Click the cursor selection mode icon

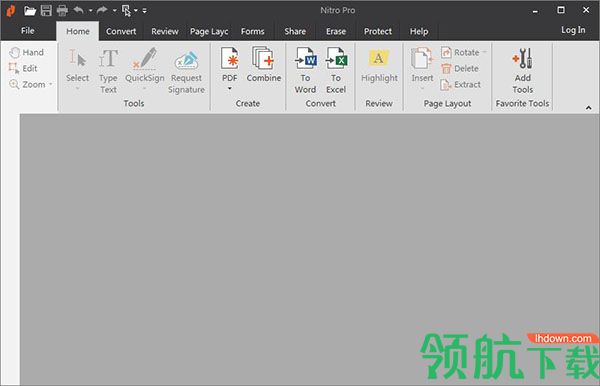126,11
